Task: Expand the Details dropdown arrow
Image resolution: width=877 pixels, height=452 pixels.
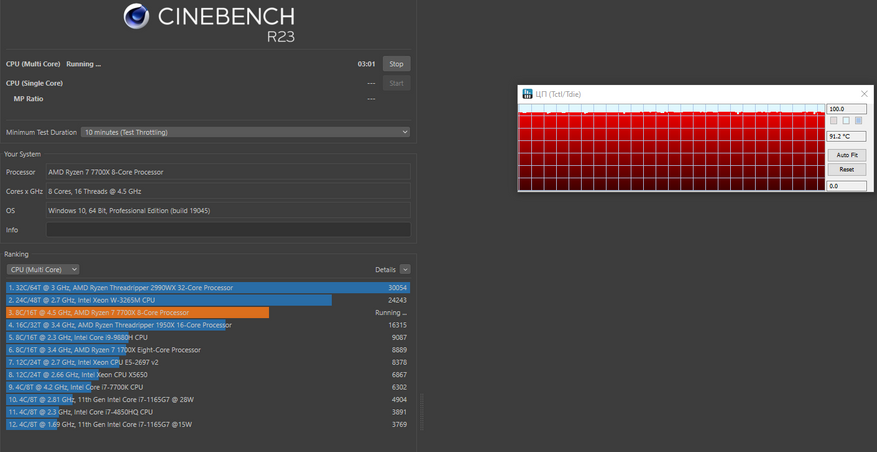Action: (405, 270)
